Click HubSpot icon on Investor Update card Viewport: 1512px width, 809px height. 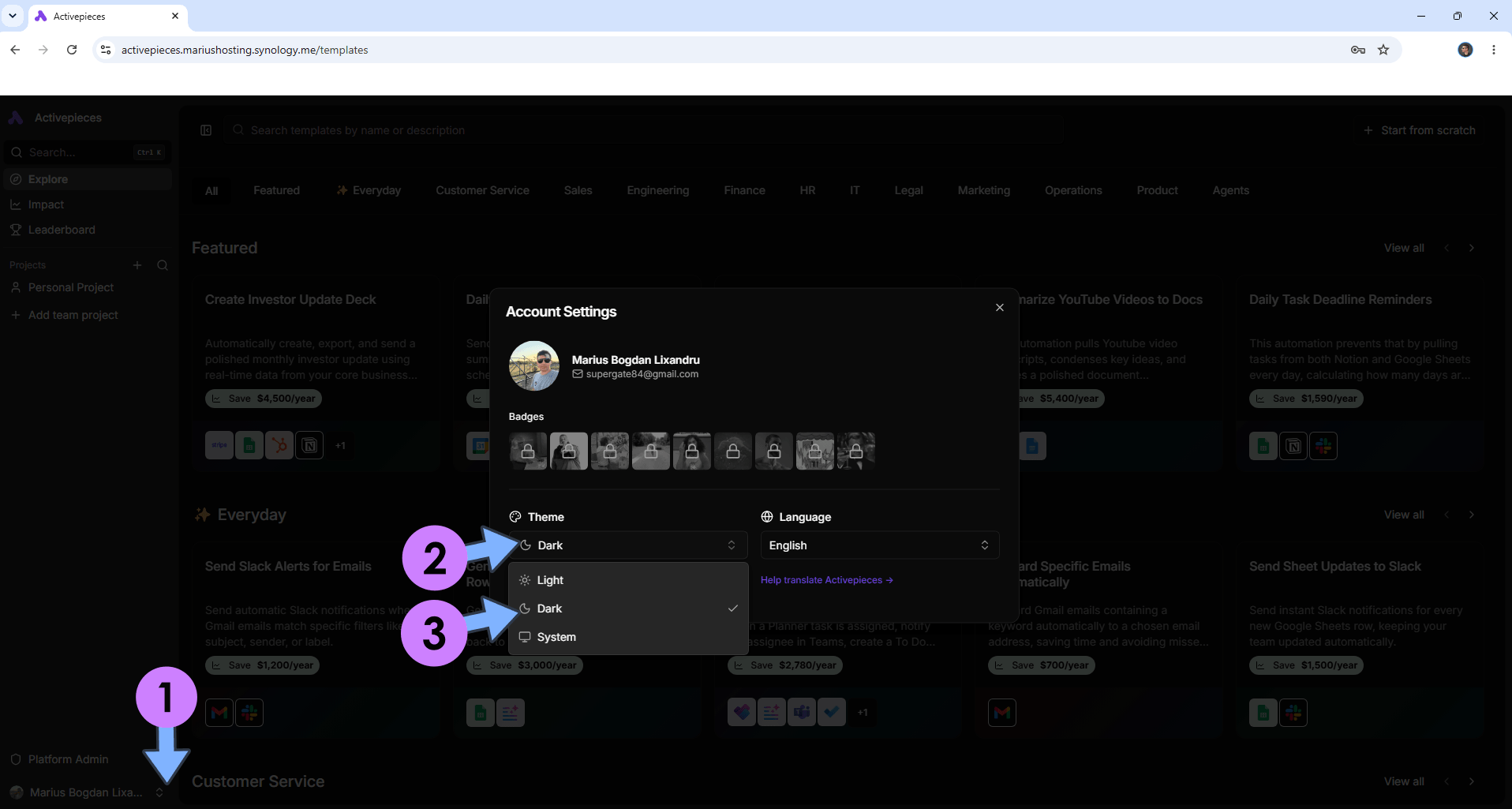[x=279, y=446]
